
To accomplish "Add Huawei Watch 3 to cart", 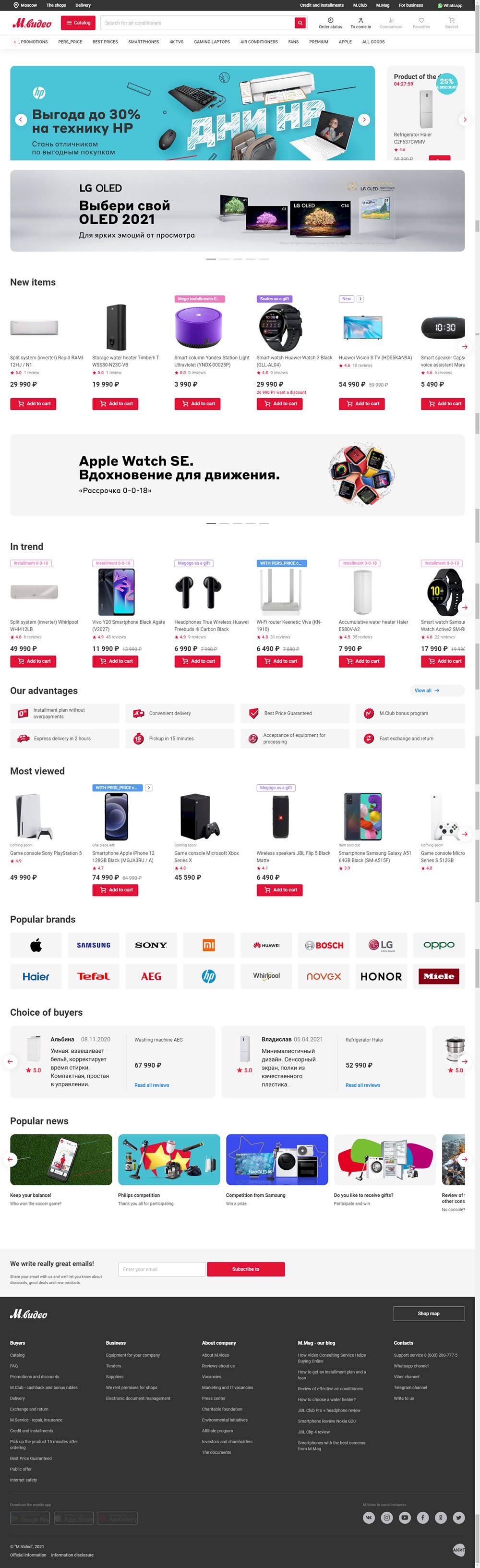I will 280,403.
